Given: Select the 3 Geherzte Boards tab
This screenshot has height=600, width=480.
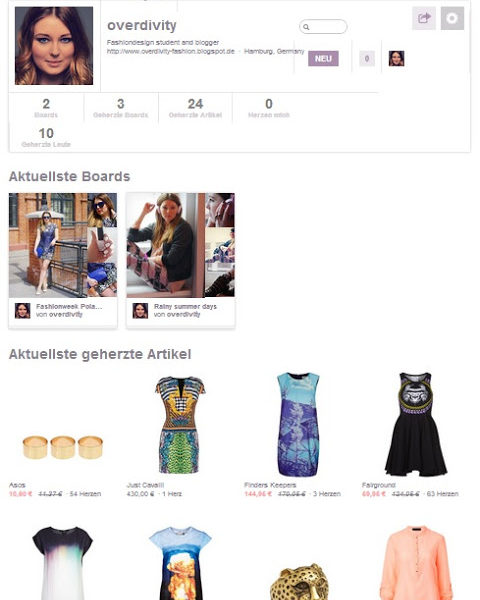Looking at the screenshot, I should tap(121, 108).
